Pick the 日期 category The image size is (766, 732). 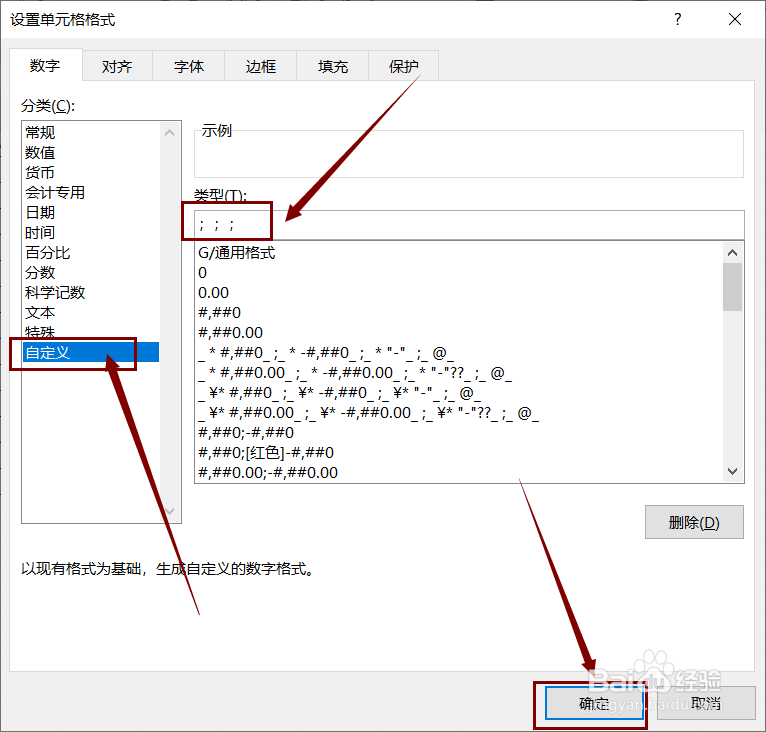[91, 213]
